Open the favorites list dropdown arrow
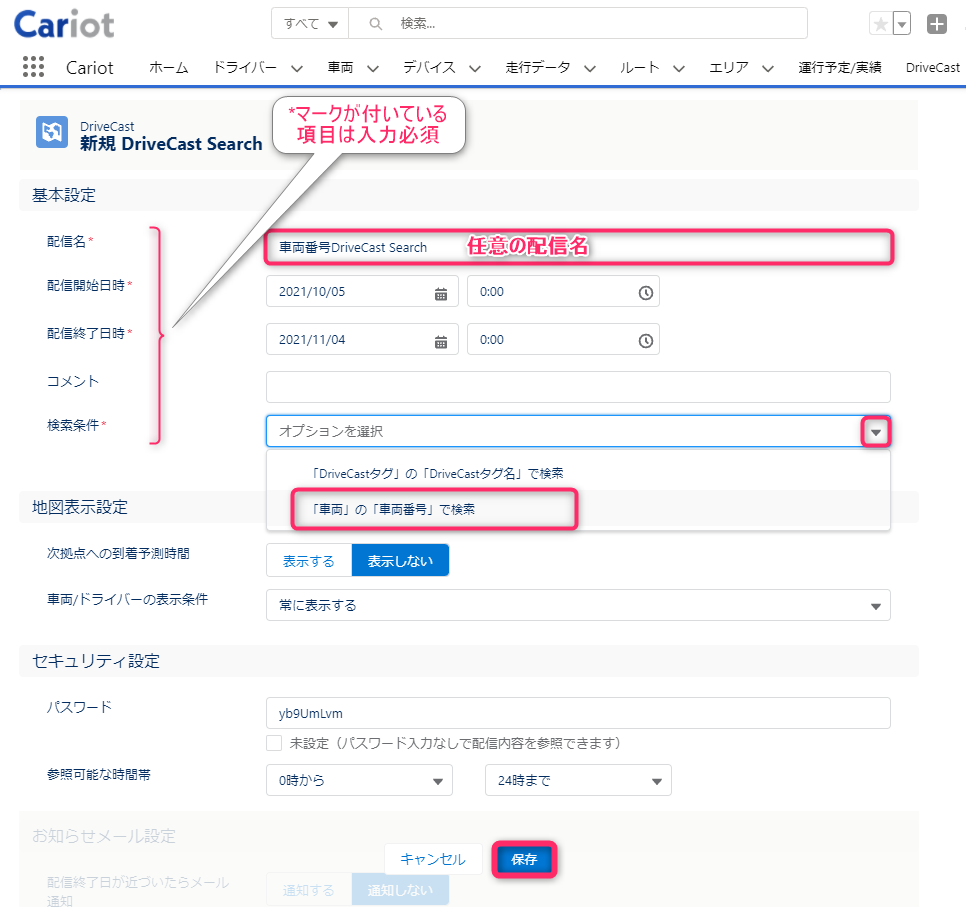Viewport: 966px width, 913px height. [x=901, y=24]
